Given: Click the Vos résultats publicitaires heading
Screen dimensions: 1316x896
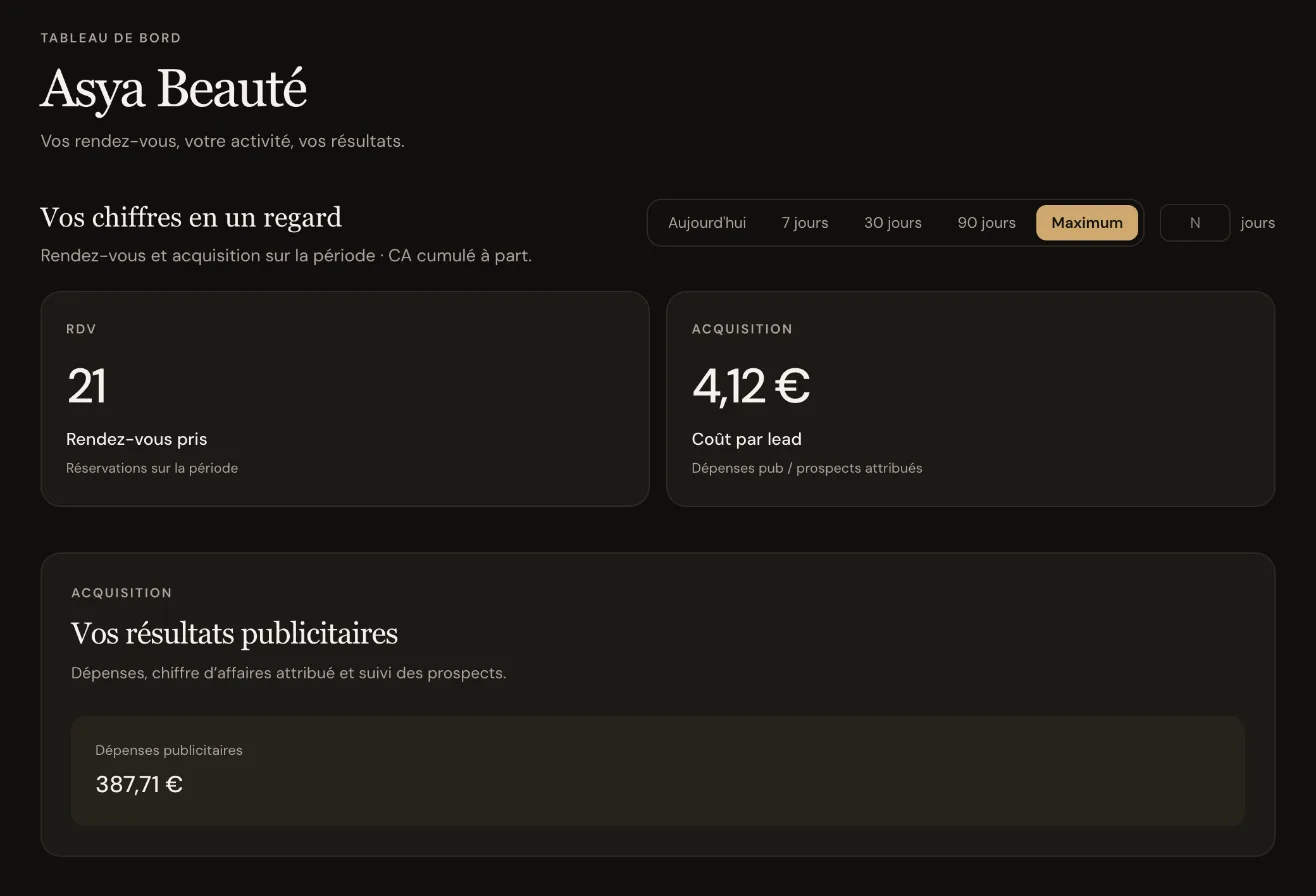Looking at the screenshot, I should [234, 634].
